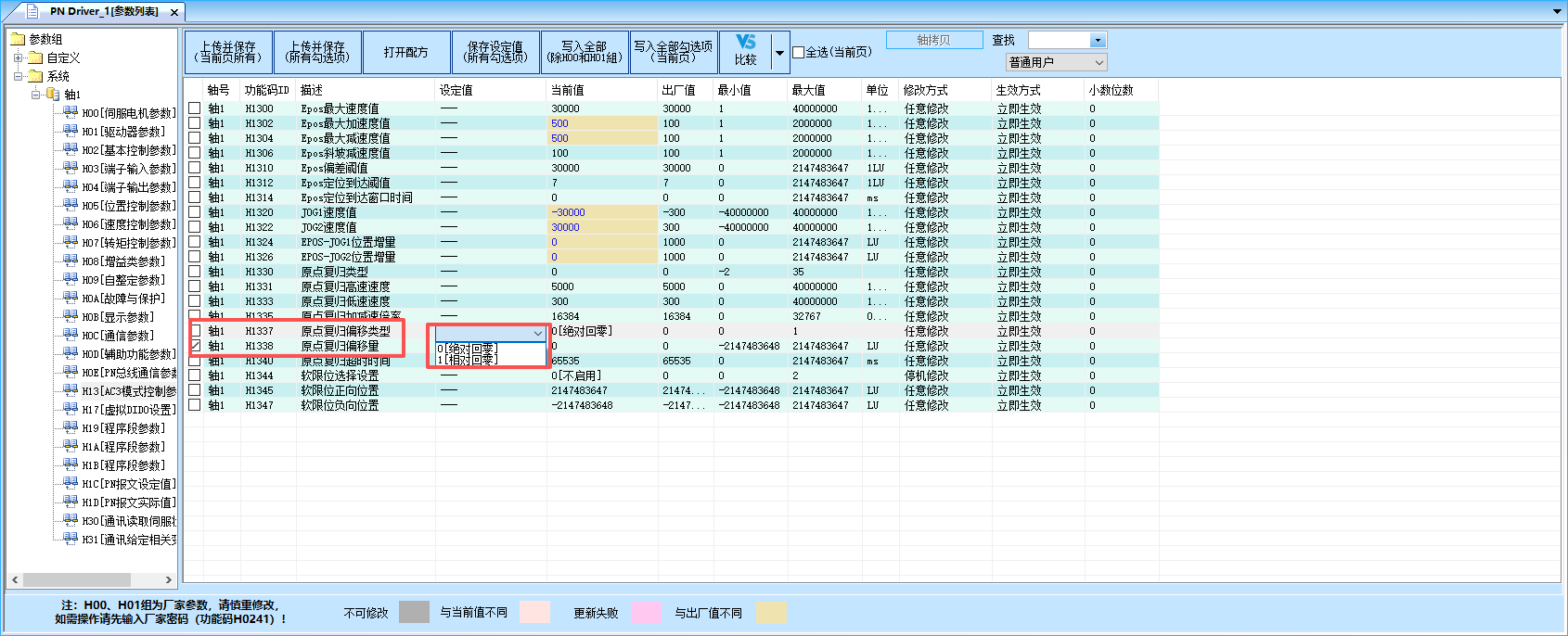Click the H0B 显示参数 group icon
The height and width of the screenshot is (636, 1568).
pyautogui.click(x=71, y=315)
